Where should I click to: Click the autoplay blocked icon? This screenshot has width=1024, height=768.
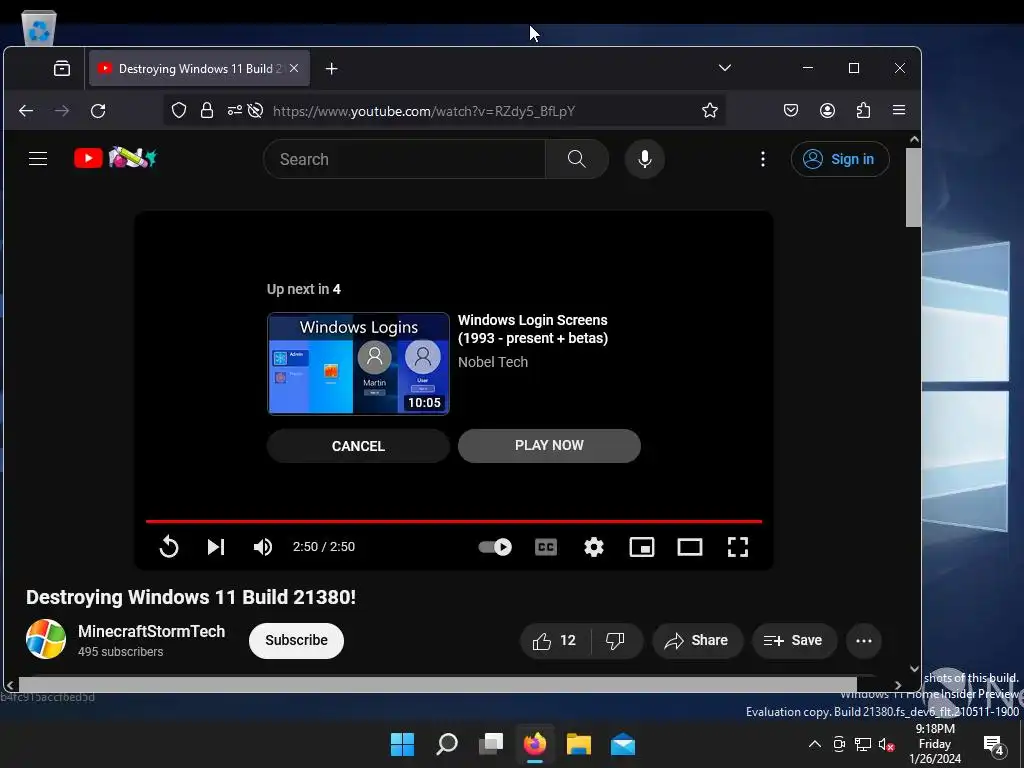255,110
